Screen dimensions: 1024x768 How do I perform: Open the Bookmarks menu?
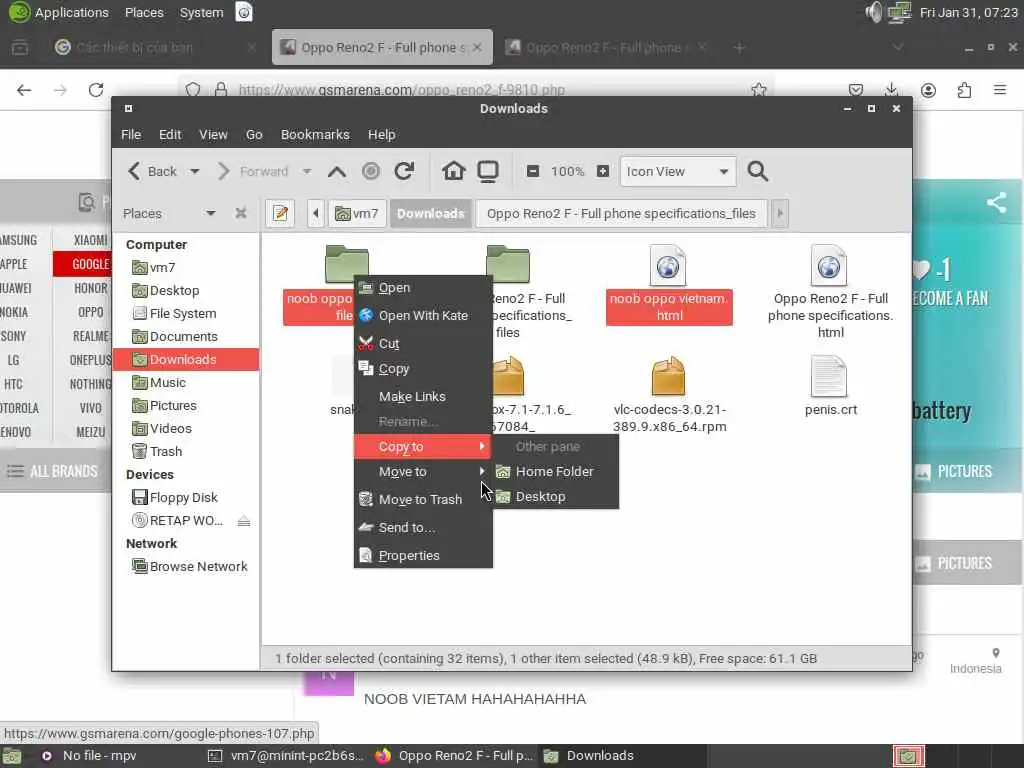click(x=315, y=135)
